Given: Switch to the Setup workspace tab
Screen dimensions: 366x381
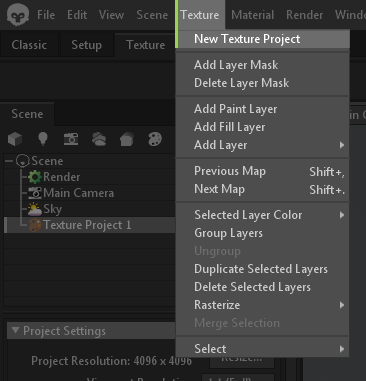Looking at the screenshot, I should click(86, 45).
